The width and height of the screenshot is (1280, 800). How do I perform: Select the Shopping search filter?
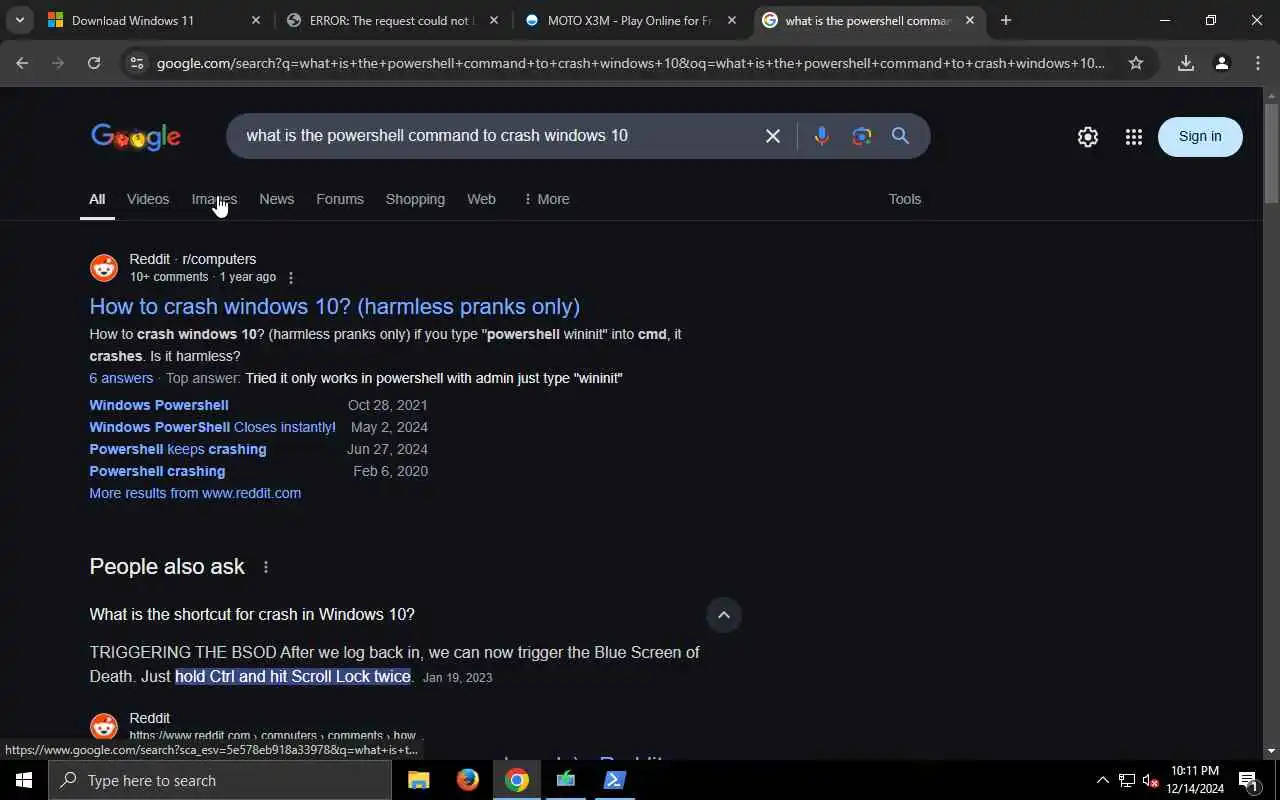click(415, 199)
